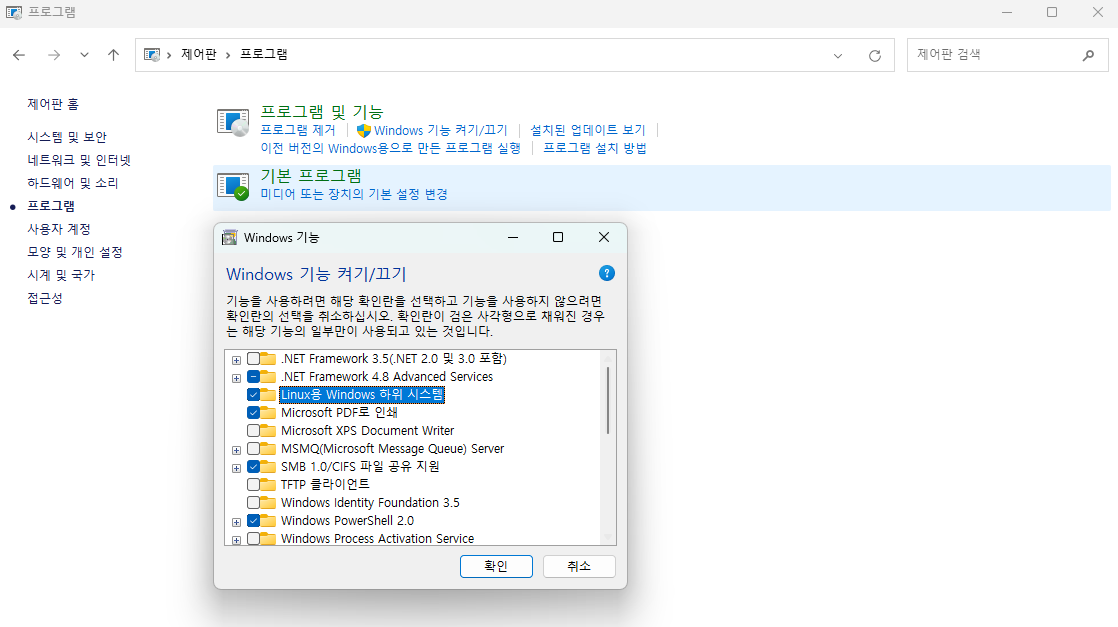Open 제어판 홈 in sidebar
1118x627 pixels.
[53, 104]
